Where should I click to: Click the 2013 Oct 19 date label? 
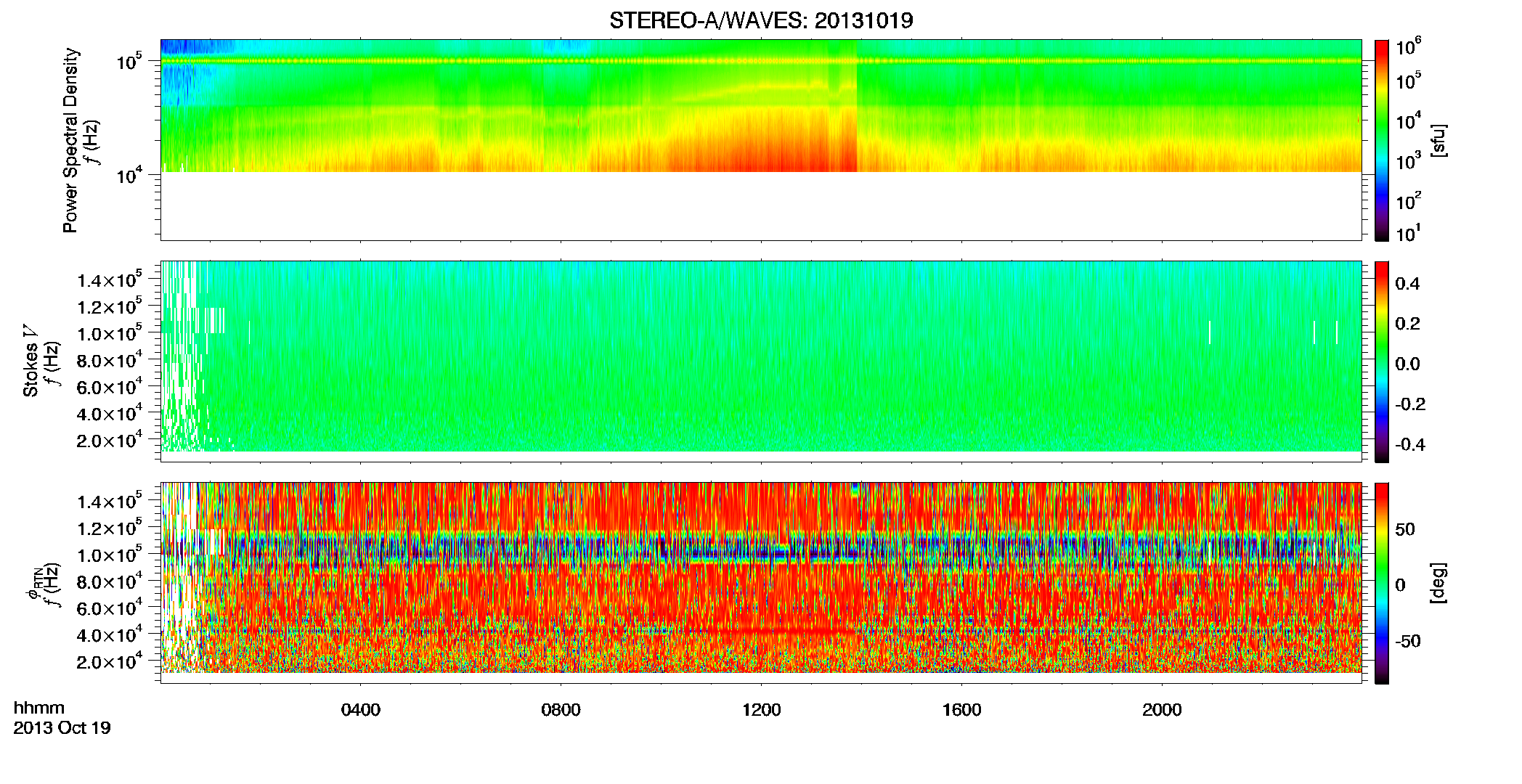[x=62, y=727]
